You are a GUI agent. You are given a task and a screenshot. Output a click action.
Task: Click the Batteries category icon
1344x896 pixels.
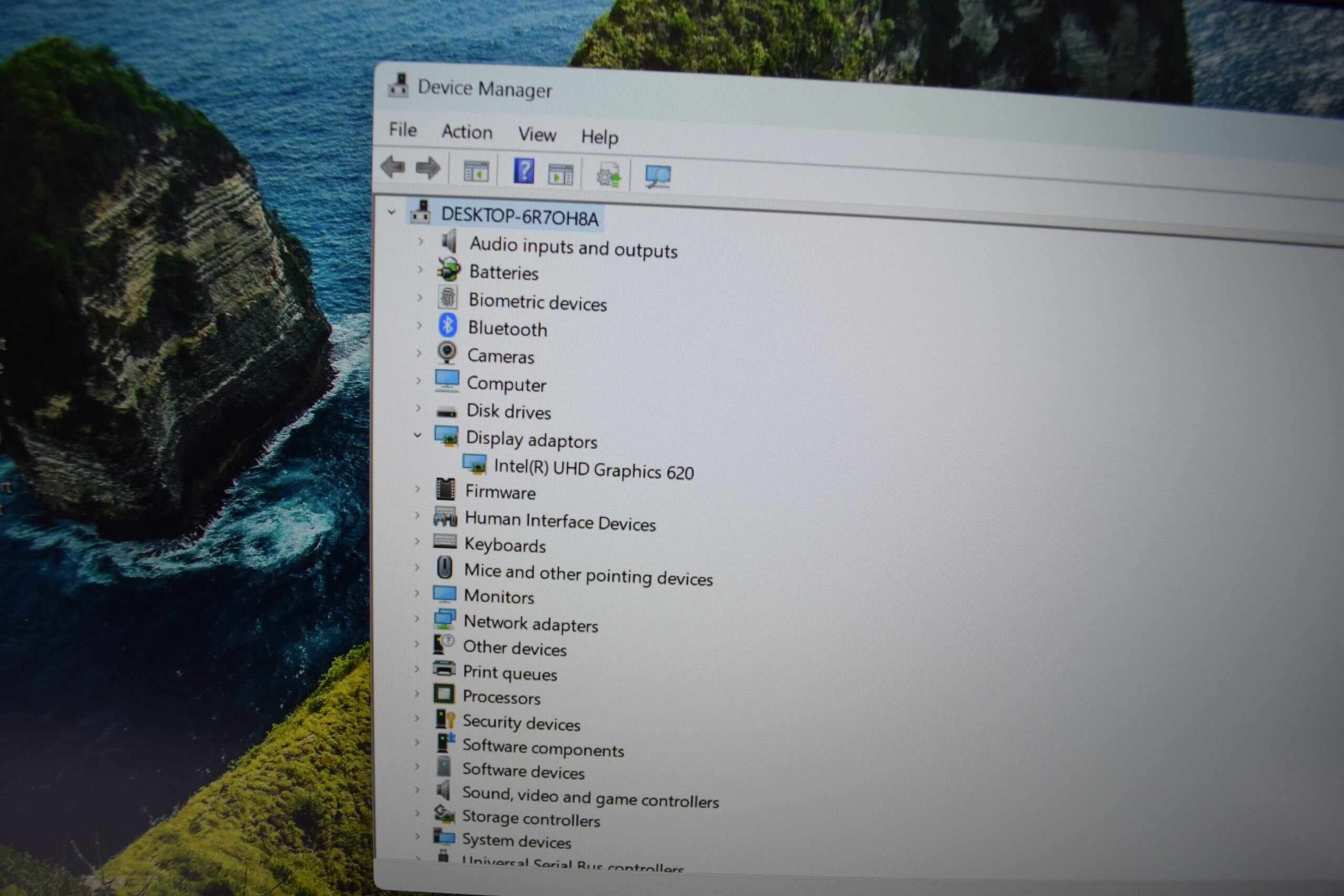click(448, 269)
